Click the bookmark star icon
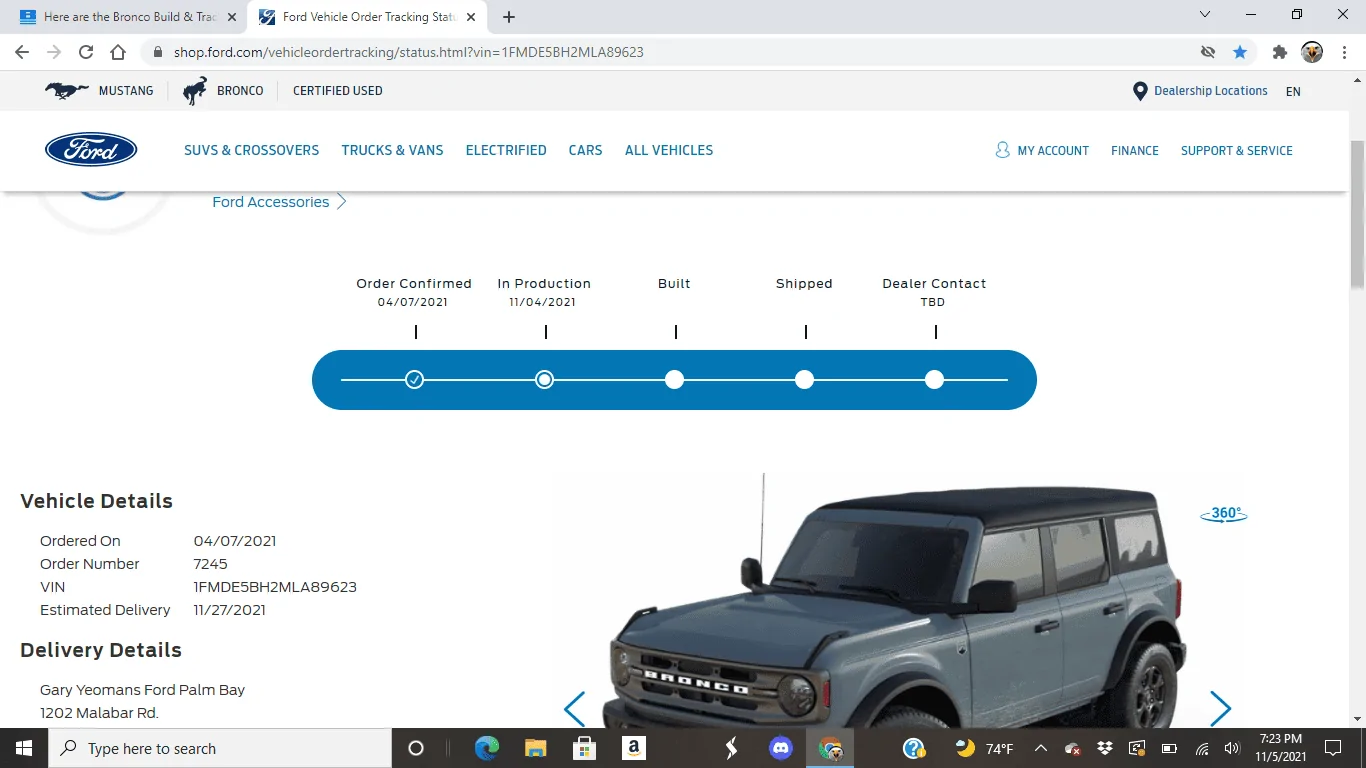This screenshot has height=768, width=1366. (1240, 52)
